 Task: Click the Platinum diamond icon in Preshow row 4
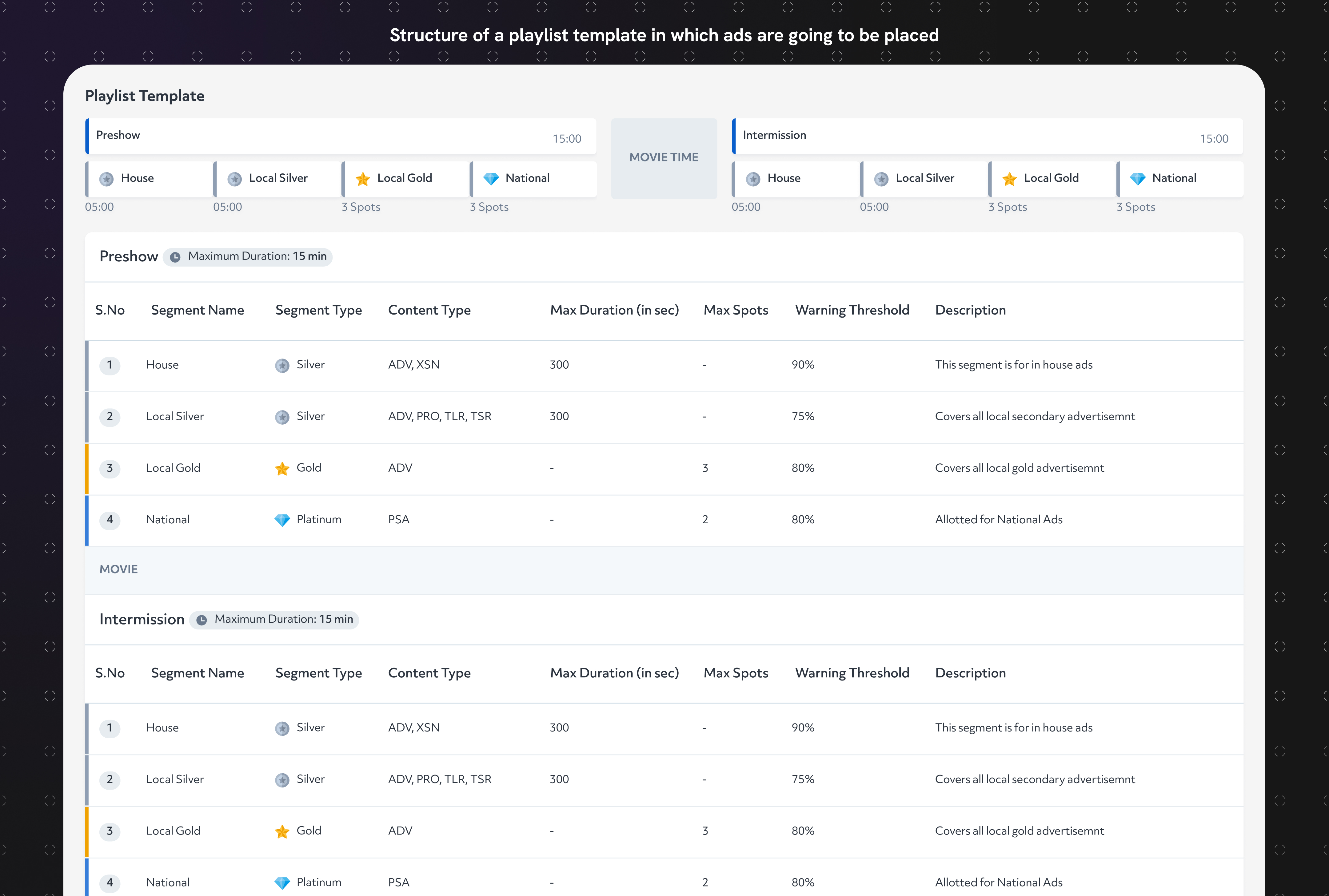tap(282, 520)
